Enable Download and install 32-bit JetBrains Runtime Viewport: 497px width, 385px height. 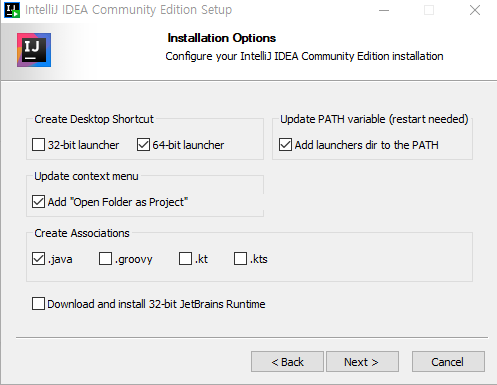coord(38,304)
